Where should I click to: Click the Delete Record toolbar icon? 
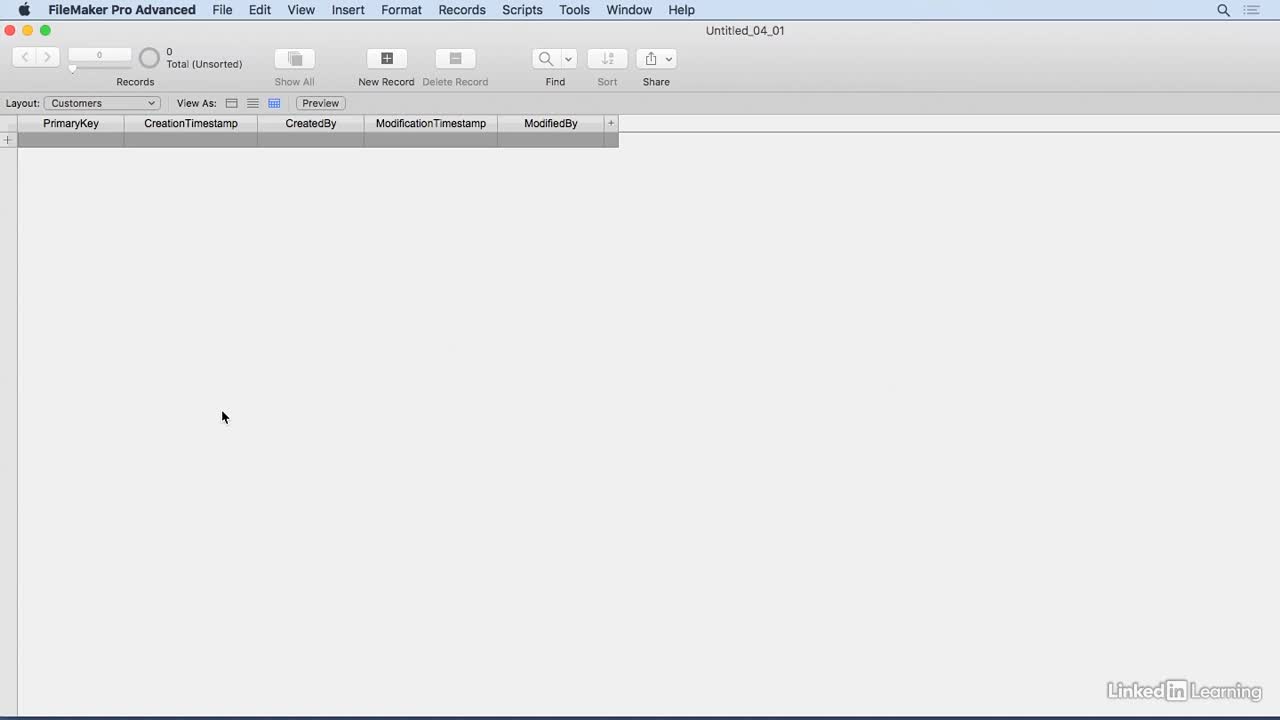click(x=455, y=59)
